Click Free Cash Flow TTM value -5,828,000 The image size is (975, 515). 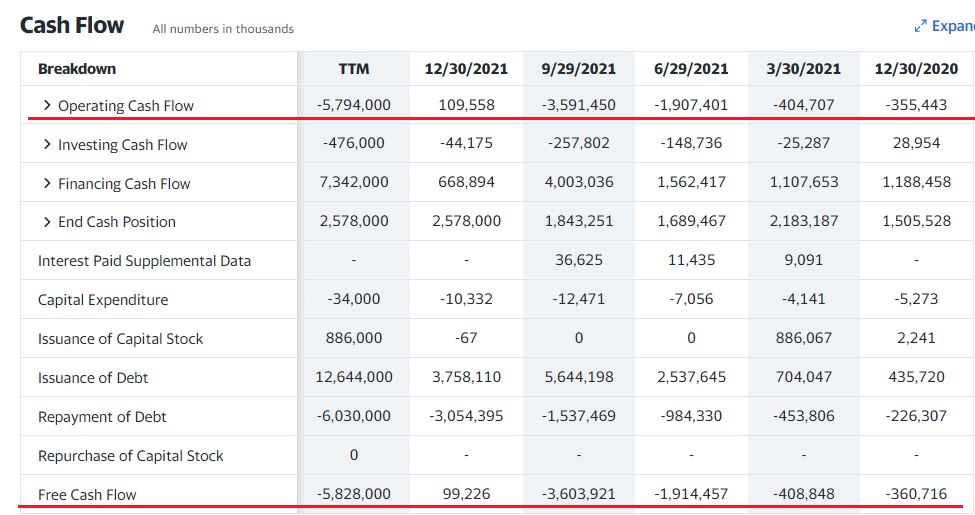[354, 494]
